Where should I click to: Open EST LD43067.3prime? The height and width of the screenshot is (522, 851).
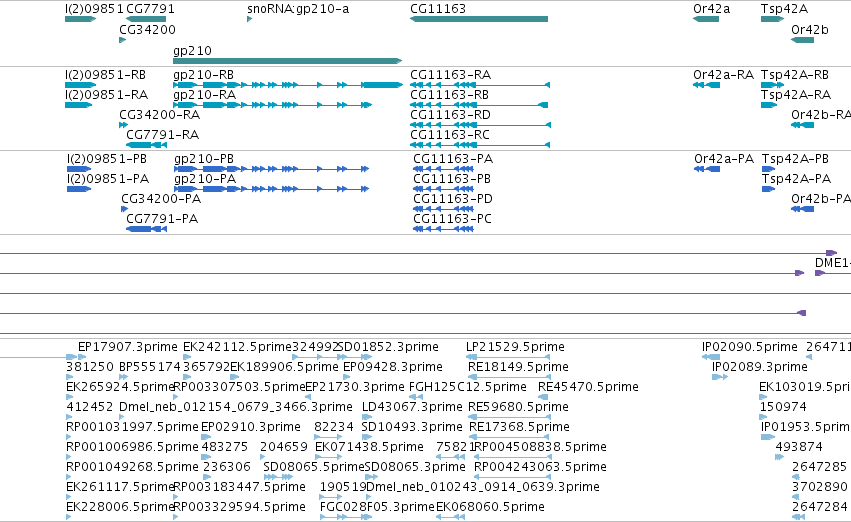(x=412, y=407)
